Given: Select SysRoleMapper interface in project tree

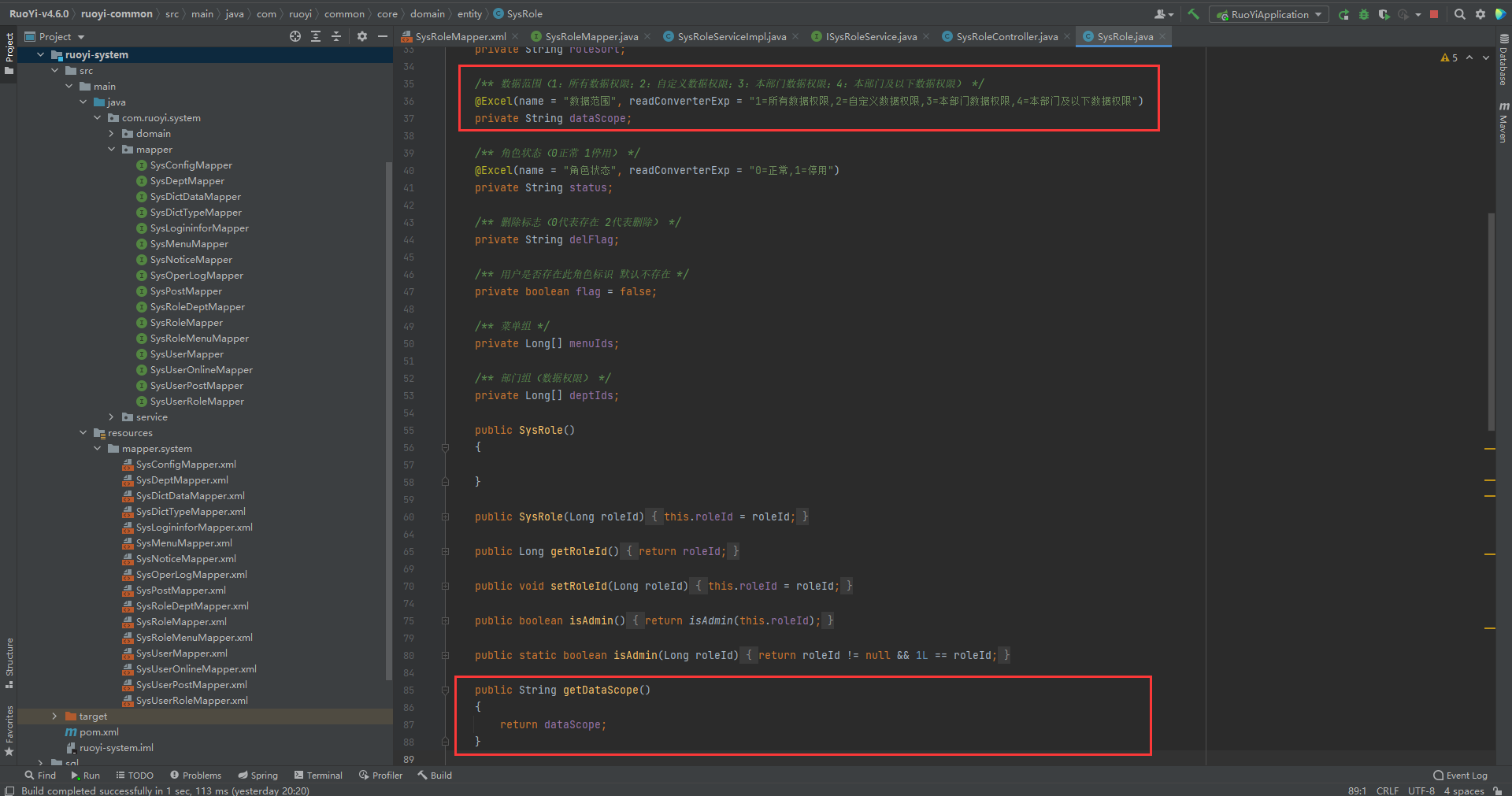Looking at the screenshot, I should coord(187,323).
